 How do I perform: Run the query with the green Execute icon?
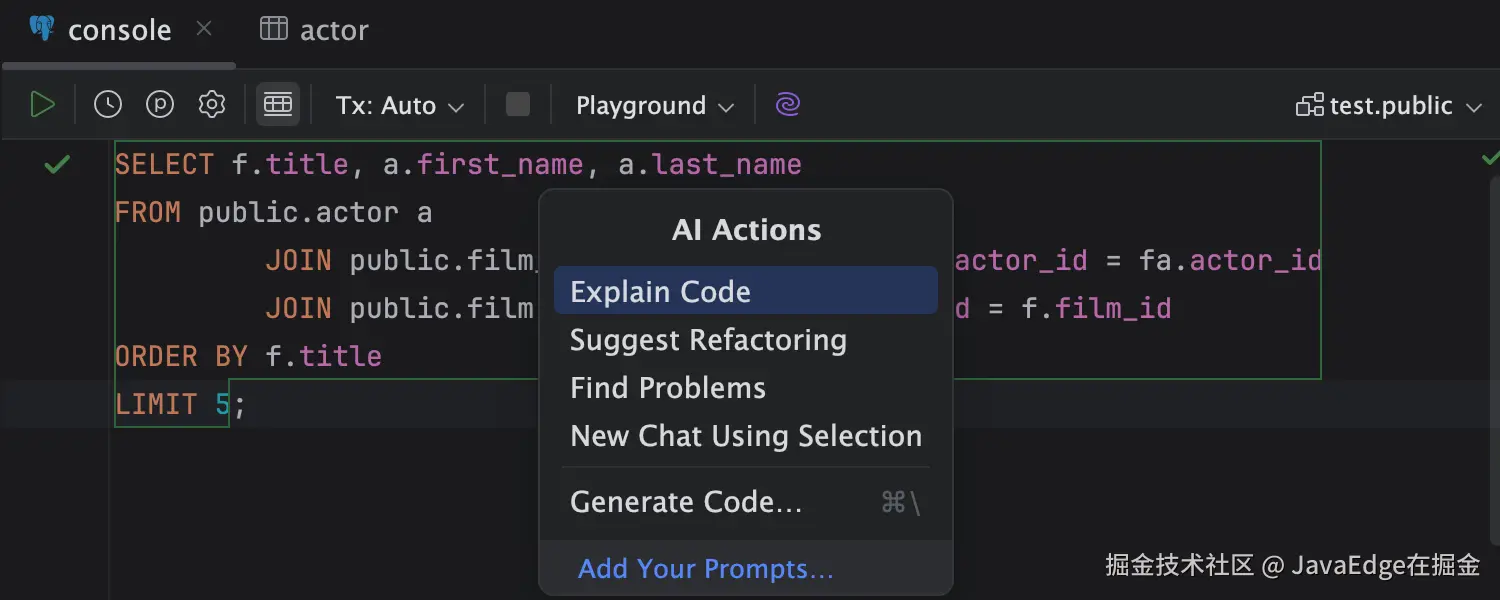point(42,105)
